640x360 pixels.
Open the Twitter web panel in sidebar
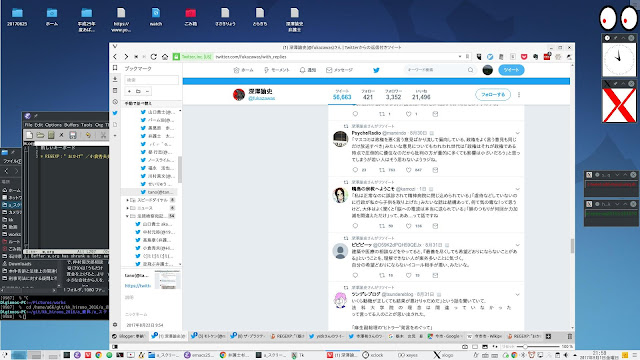(x=115, y=113)
